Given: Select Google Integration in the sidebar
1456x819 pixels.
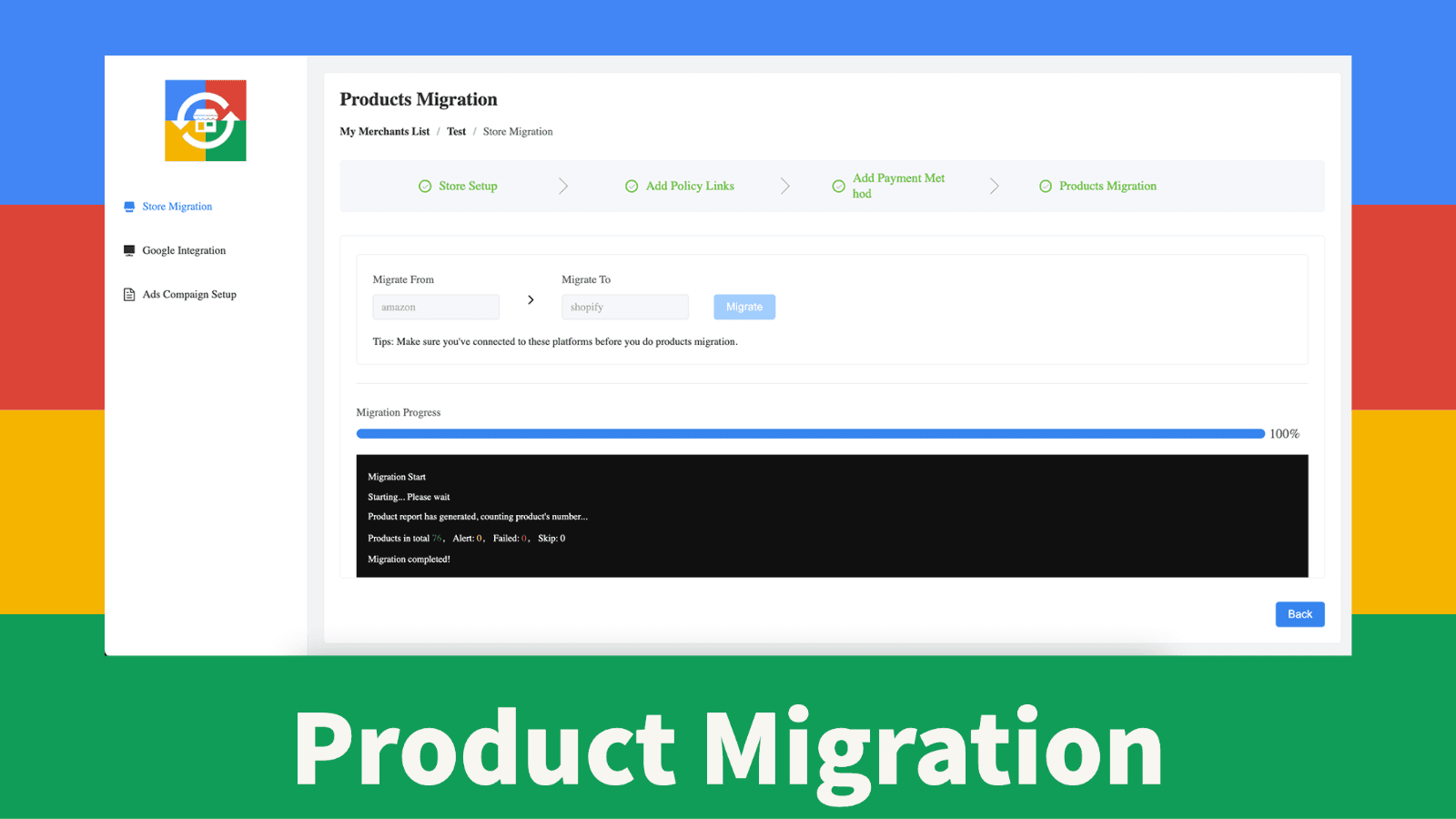Looking at the screenshot, I should point(183,249).
